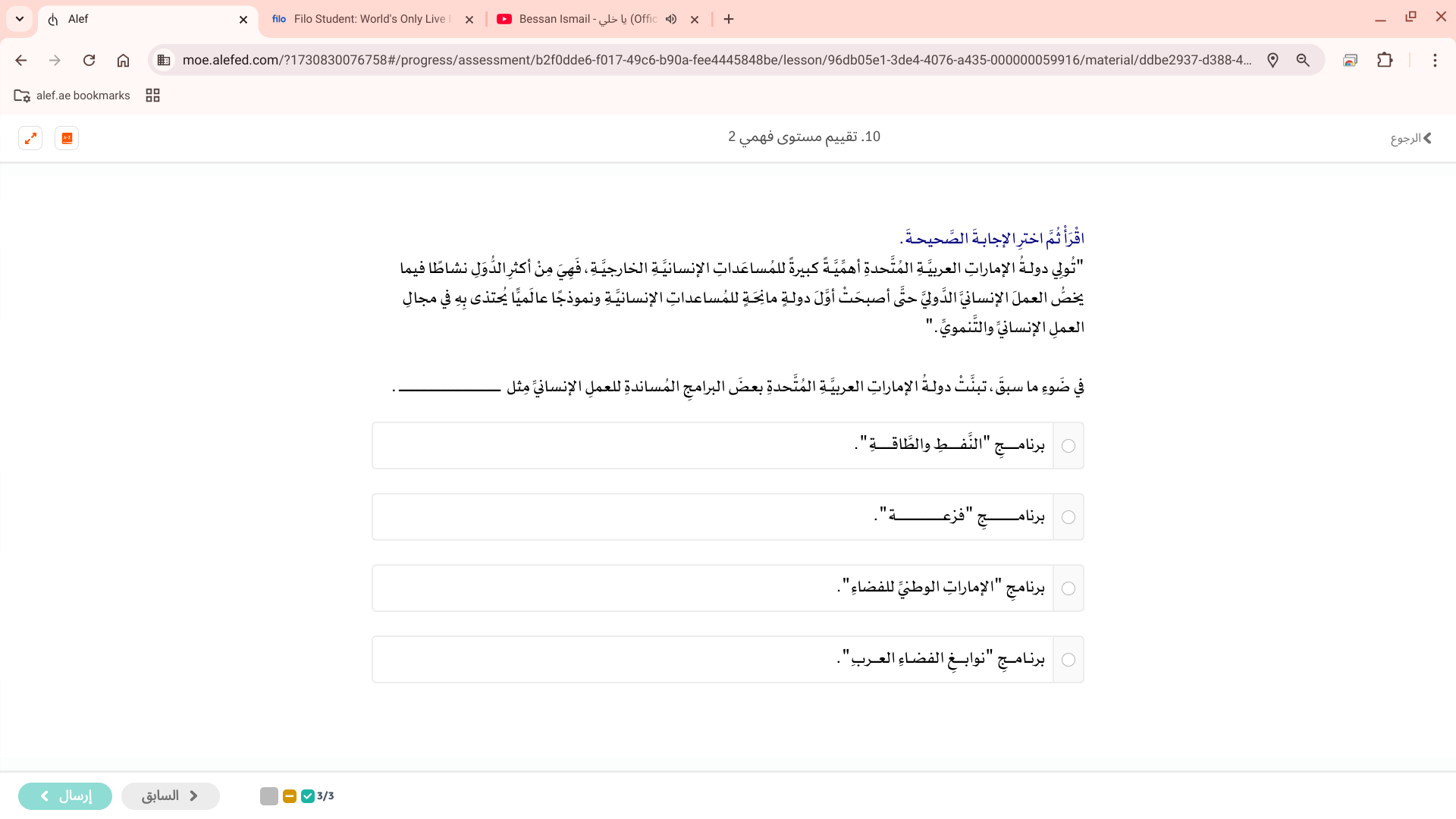Go to browser home page
Screen dimensions: 1456x819
[123, 60]
